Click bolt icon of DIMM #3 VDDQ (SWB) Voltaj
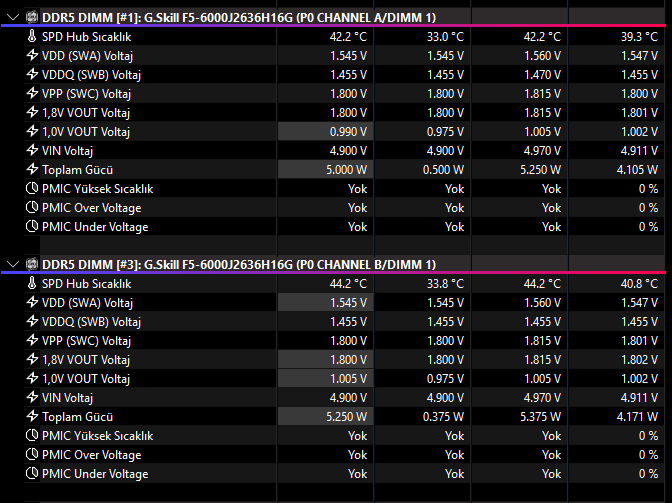 point(32,321)
